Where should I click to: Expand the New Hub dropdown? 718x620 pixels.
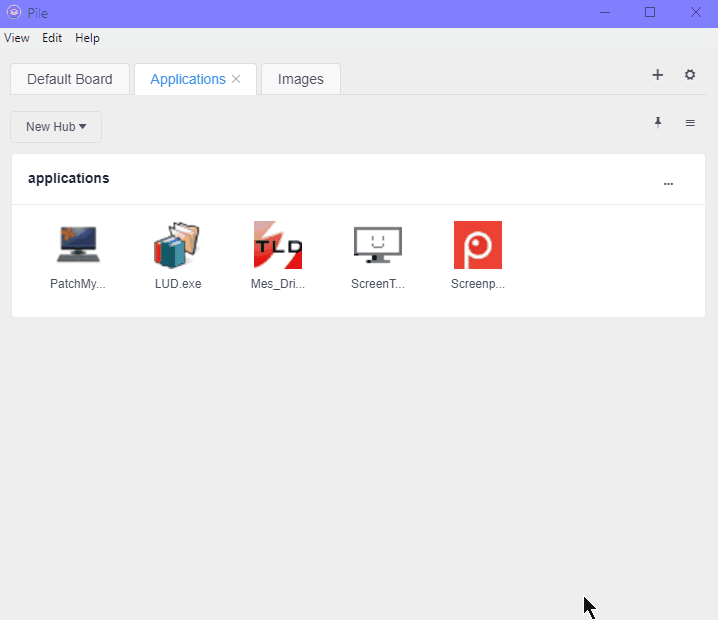click(x=56, y=127)
